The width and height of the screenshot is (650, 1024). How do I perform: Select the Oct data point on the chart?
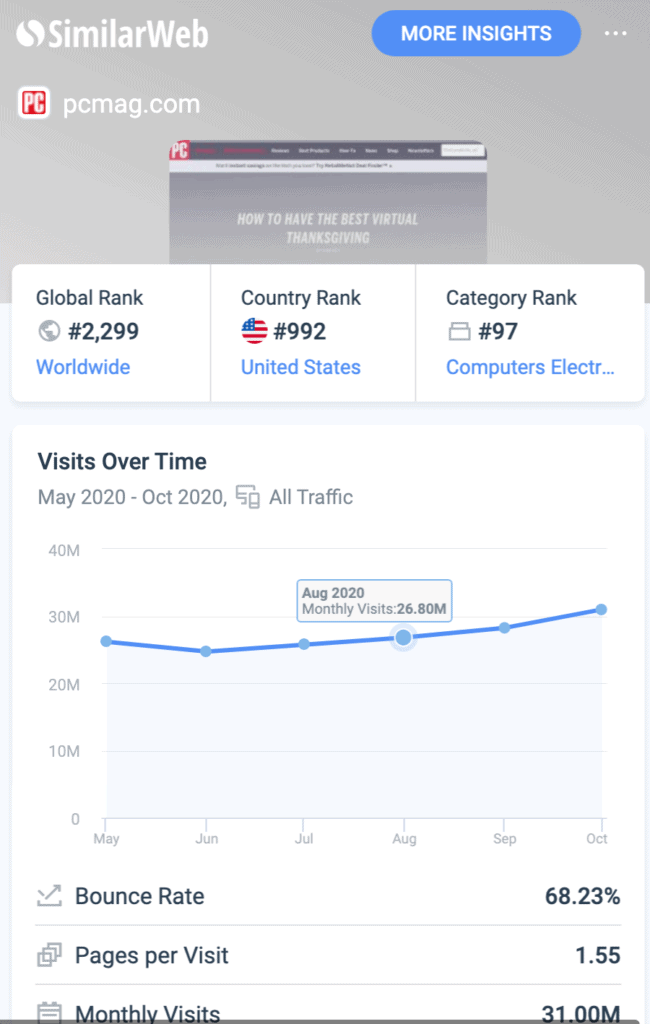[601, 609]
